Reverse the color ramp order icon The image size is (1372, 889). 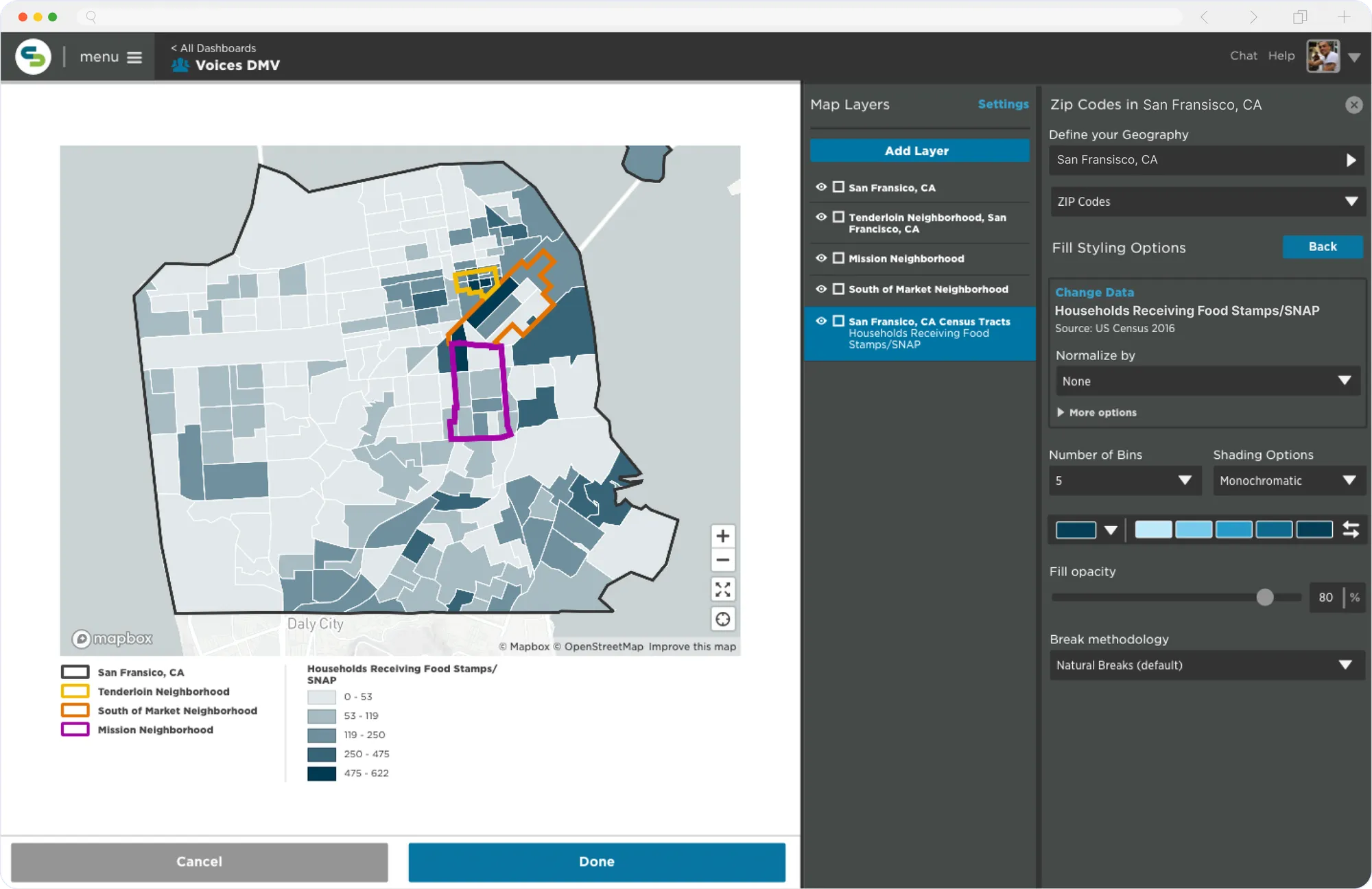[x=1351, y=530]
